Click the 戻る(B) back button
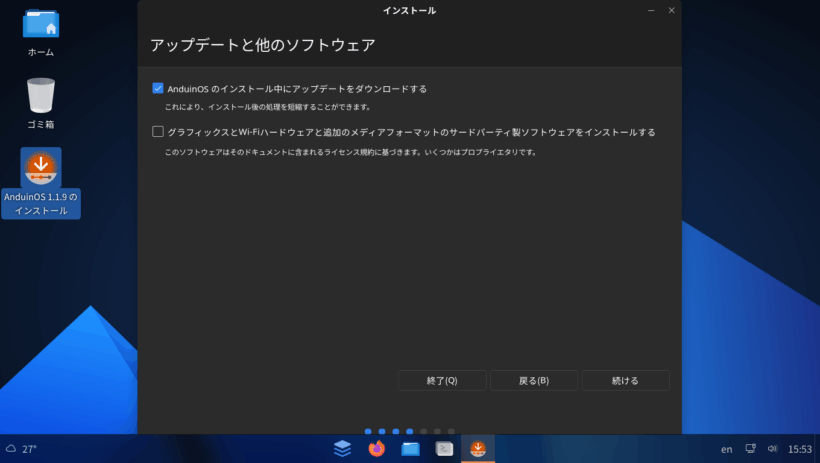820x463 pixels. [534, 381]
